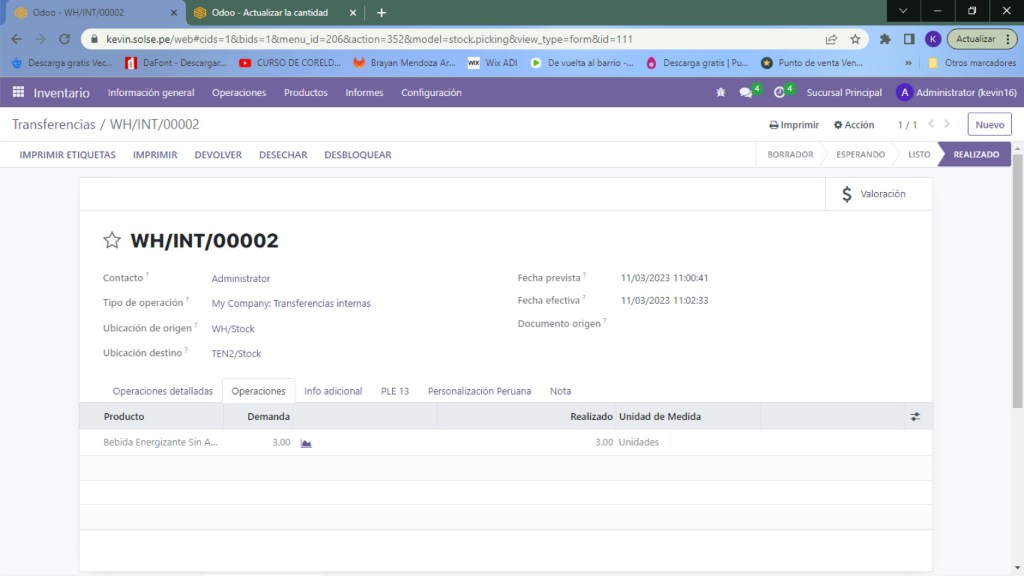Switch to Operaciones detalladas tab
1024x576 pixels.
coord(162,391)
